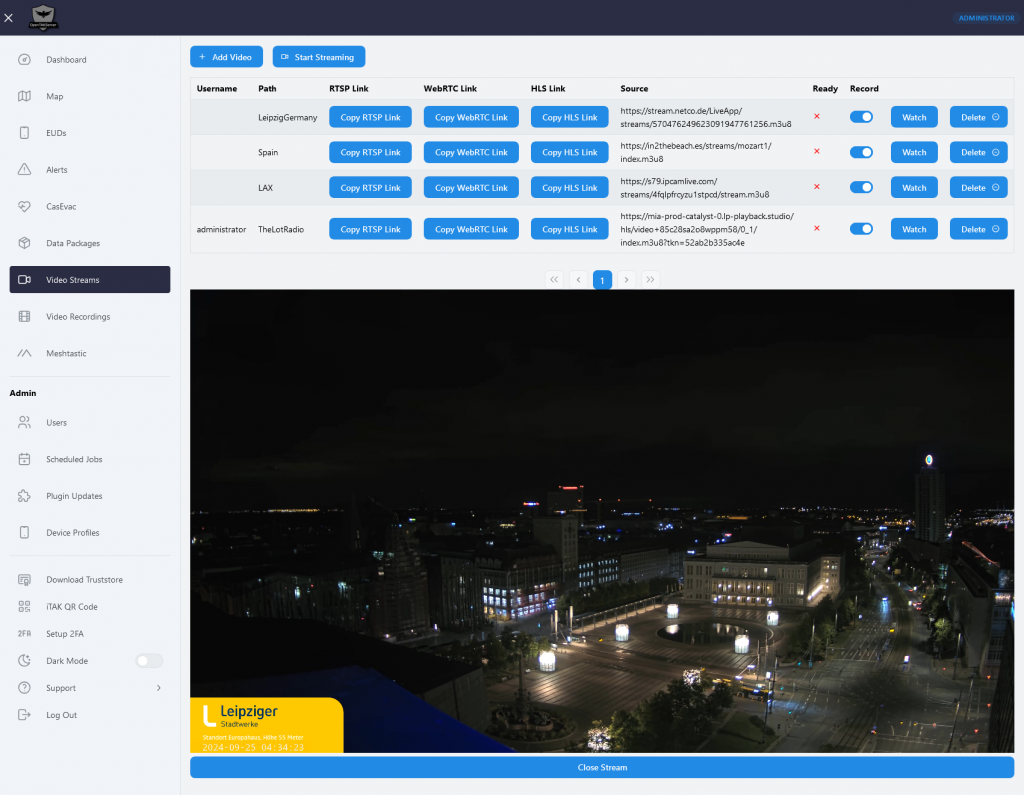The image size is (1024, 795).
Task: Open the Alerts warning triangle icon
Action: (24, 169)
